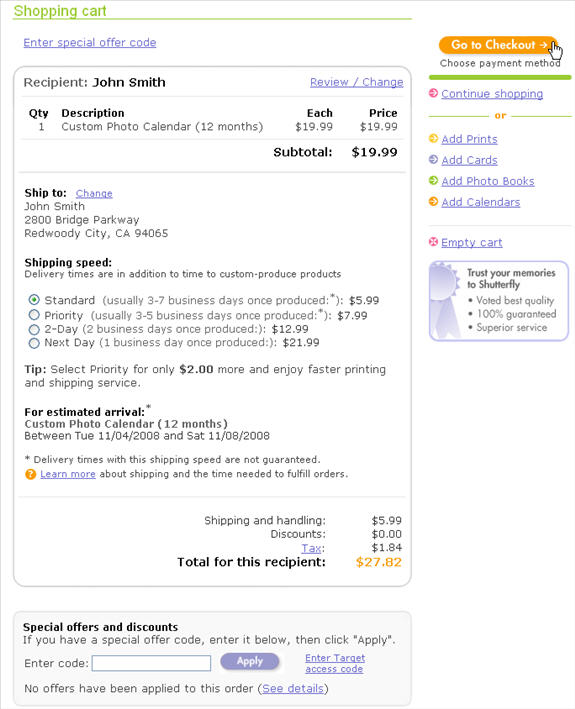The image size is (575, 709).
Task: Click the purple arrow icon beside Add Cards
Action: pos(433,160)
